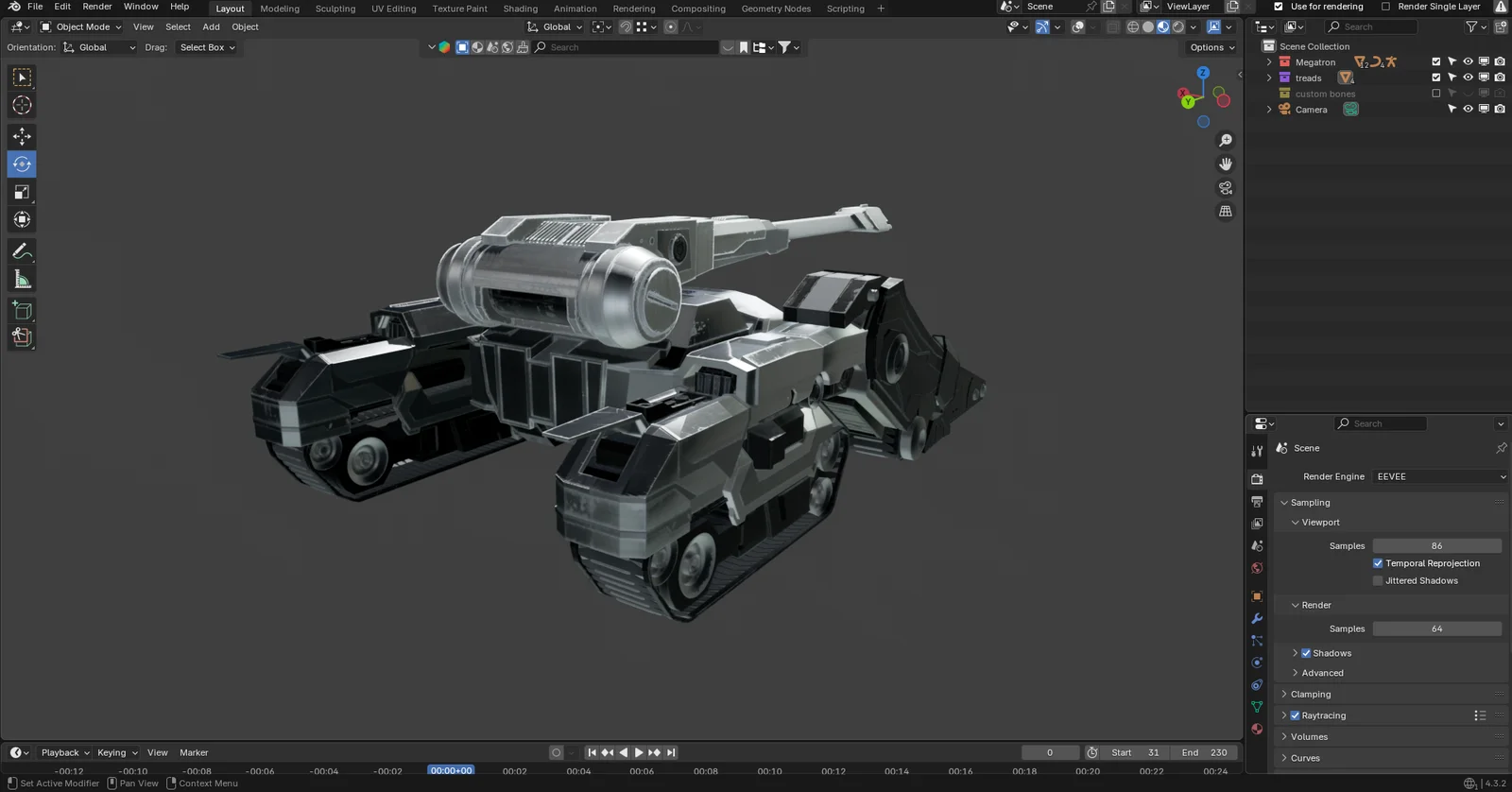Collapse the Sampling panel
The width and height of the screenshot is (1512, 792).
click(x=1310, y=503)
